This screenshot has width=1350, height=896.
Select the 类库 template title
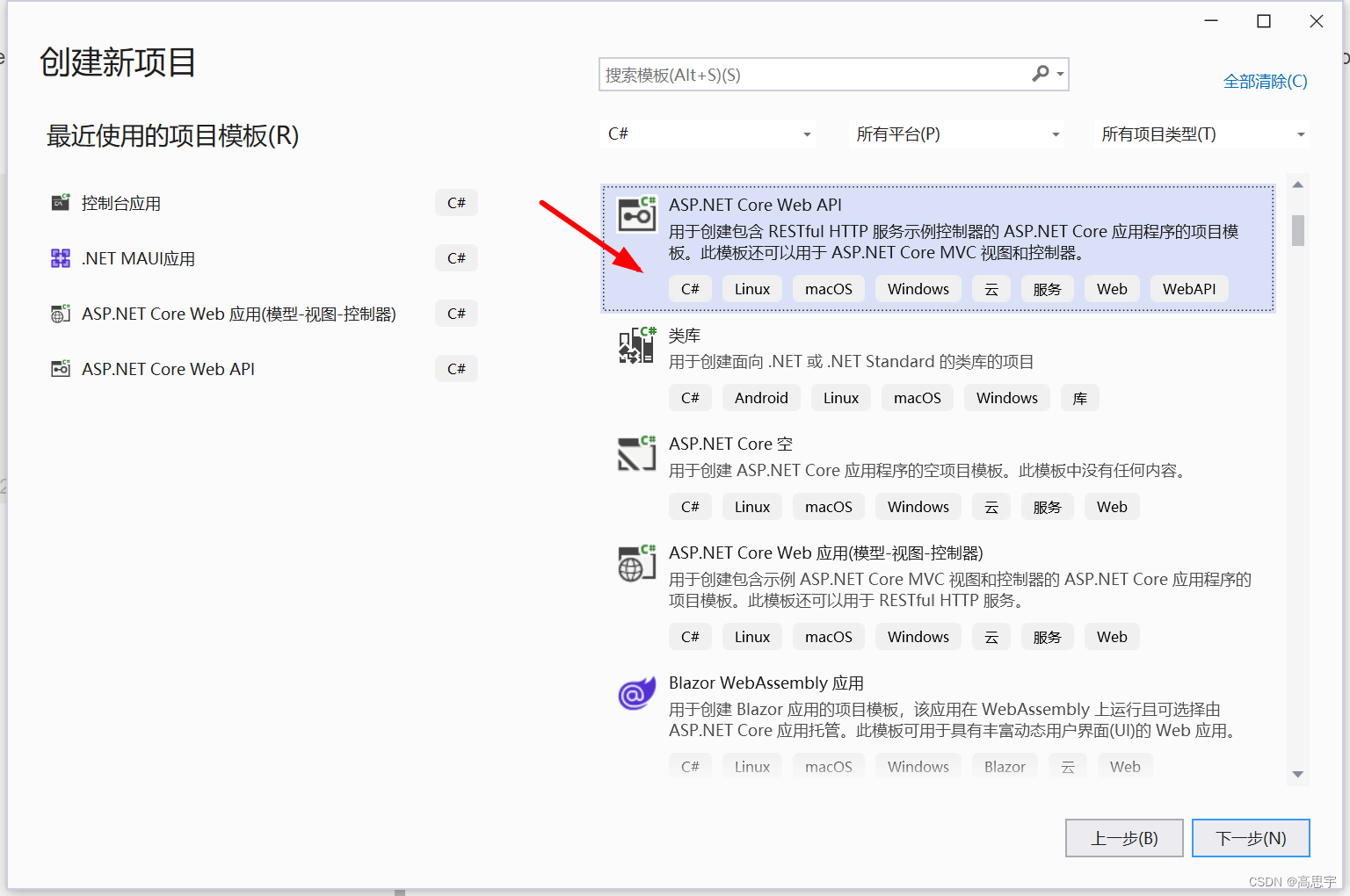pyautogui.click(x=685, y=336)
